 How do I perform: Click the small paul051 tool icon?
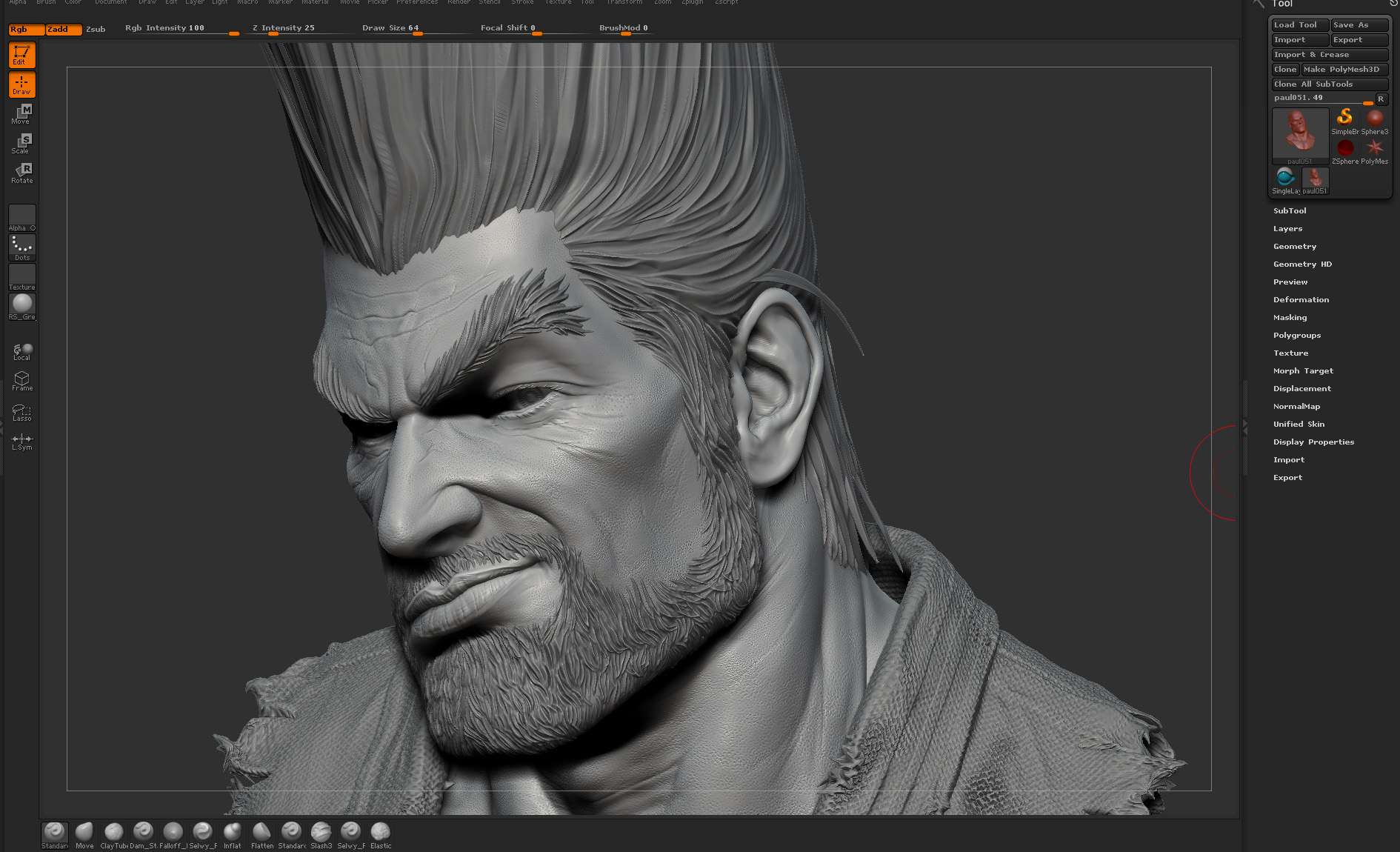coord(1315,181)
